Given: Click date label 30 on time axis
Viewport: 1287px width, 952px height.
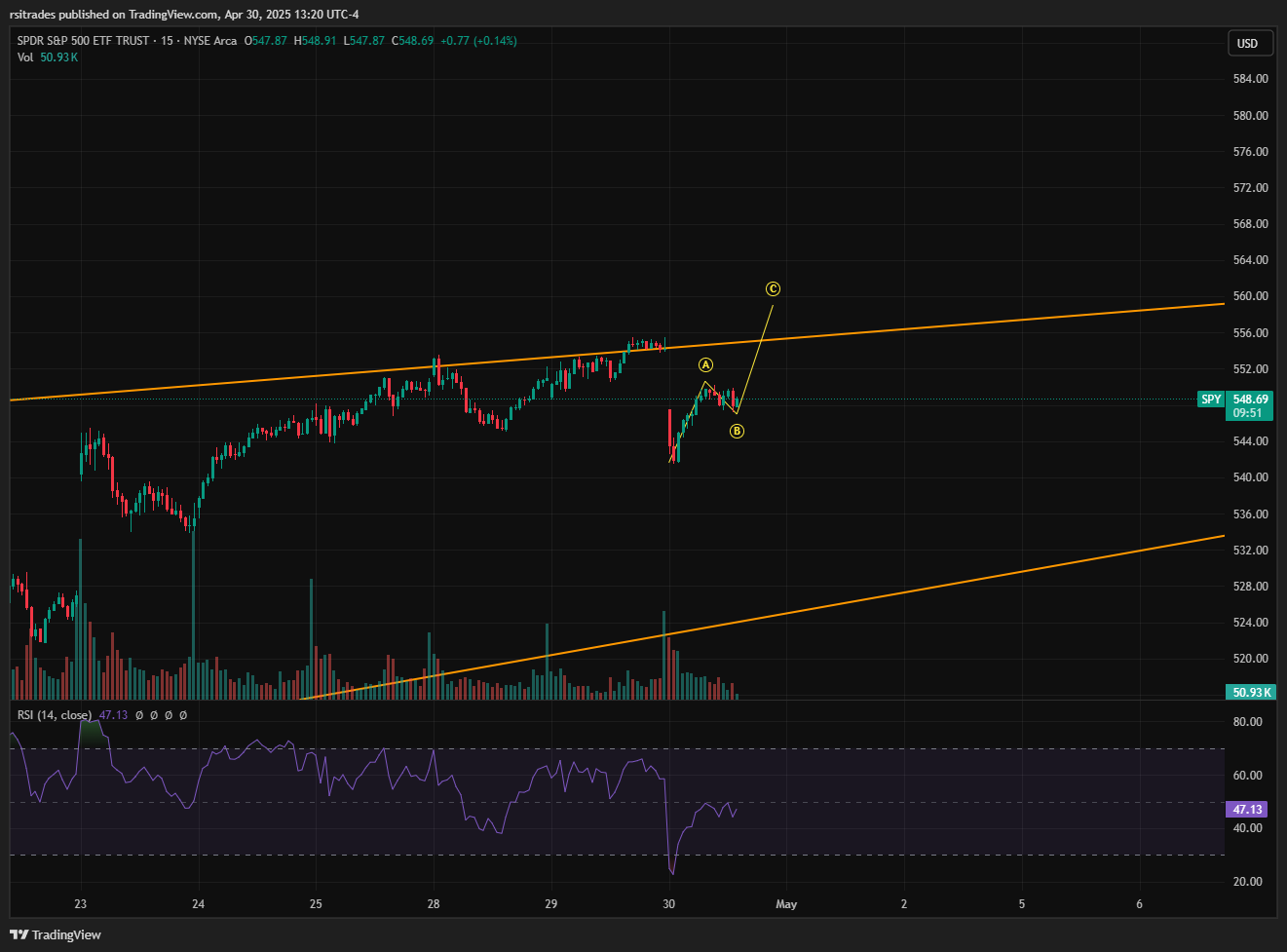Looking at the screenshot, I should click(668, 904).
